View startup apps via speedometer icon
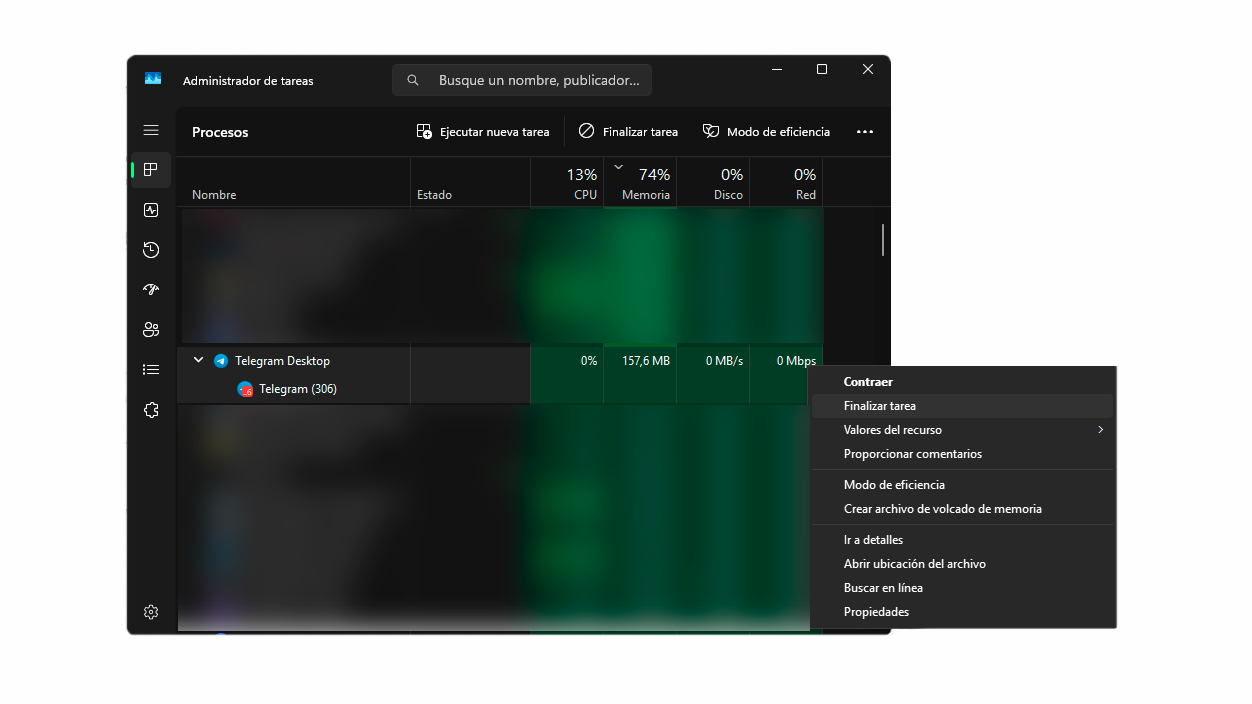The height and width of the screenshot is (704, 1252). (x=151, y=290)
